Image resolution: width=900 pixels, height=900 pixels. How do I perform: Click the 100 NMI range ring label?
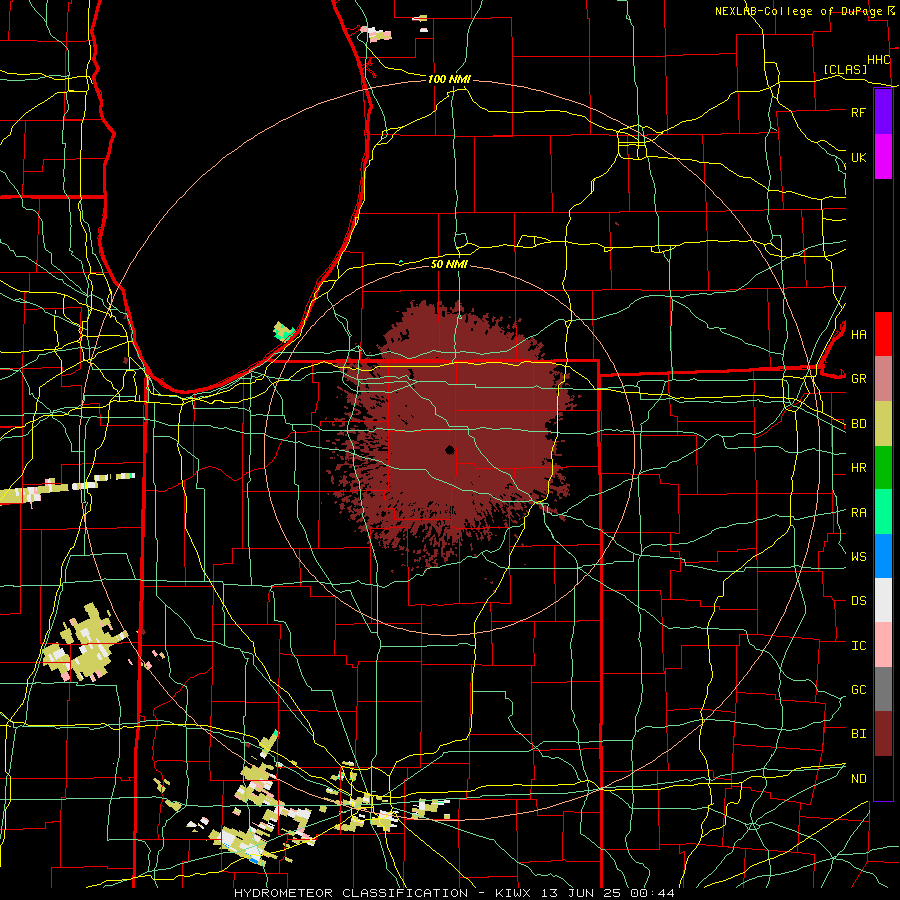tap(449, 79)
